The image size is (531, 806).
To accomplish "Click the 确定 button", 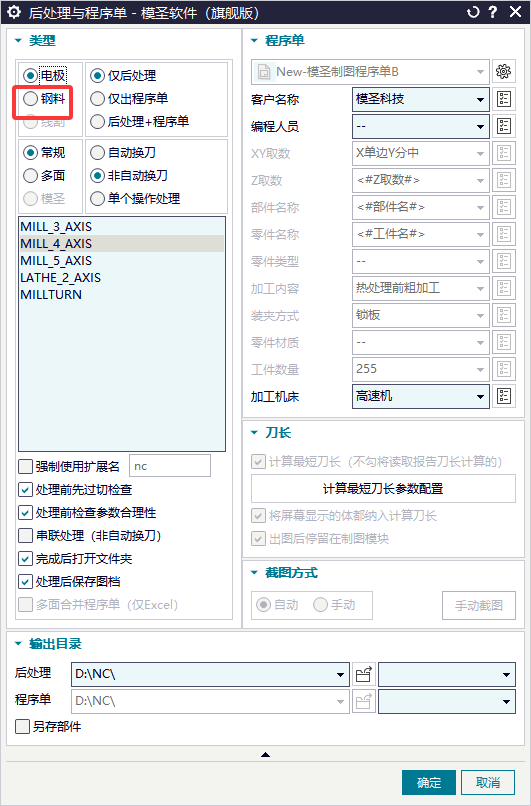I will [x=429, y=783].
